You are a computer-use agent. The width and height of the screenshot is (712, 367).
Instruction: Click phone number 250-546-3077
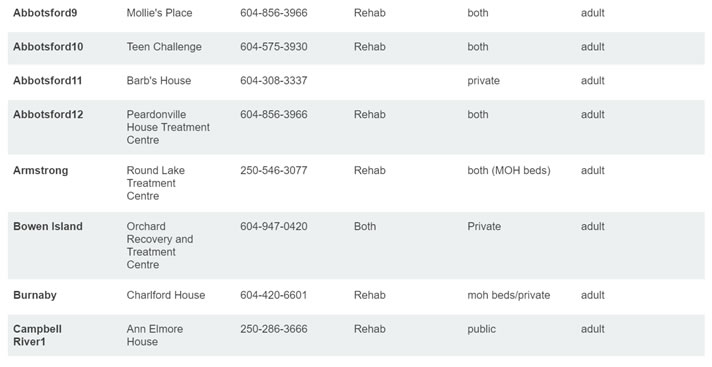pyautogui.click(x=274, y=170)
